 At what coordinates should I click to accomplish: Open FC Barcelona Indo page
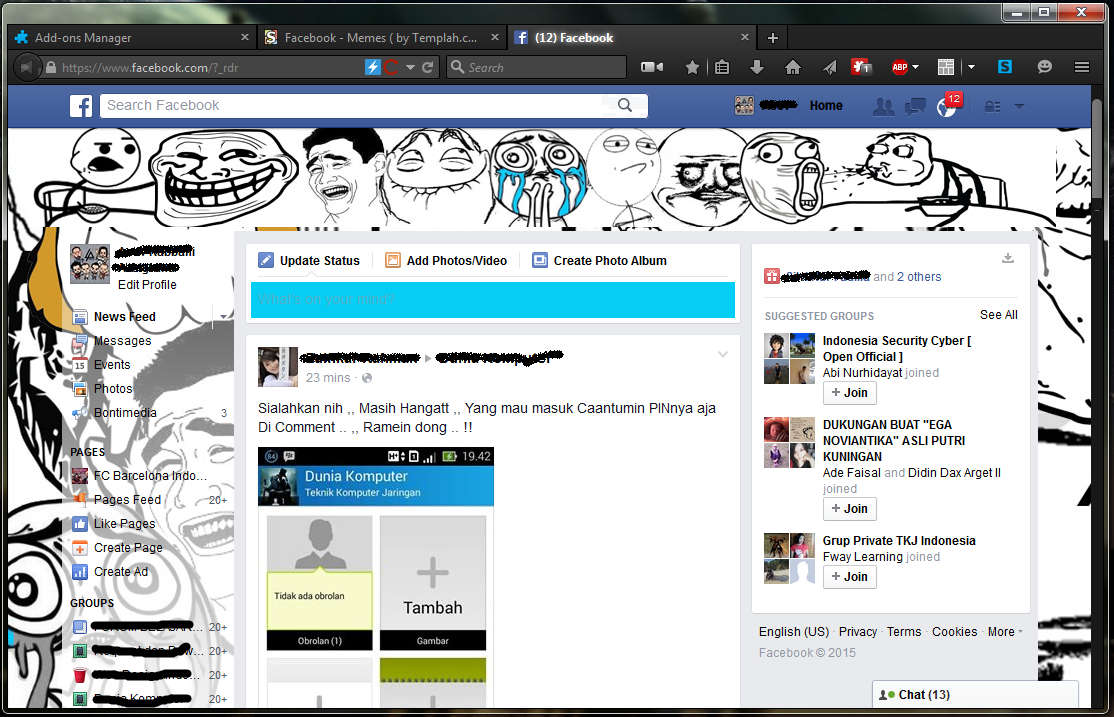click(150, 476)
